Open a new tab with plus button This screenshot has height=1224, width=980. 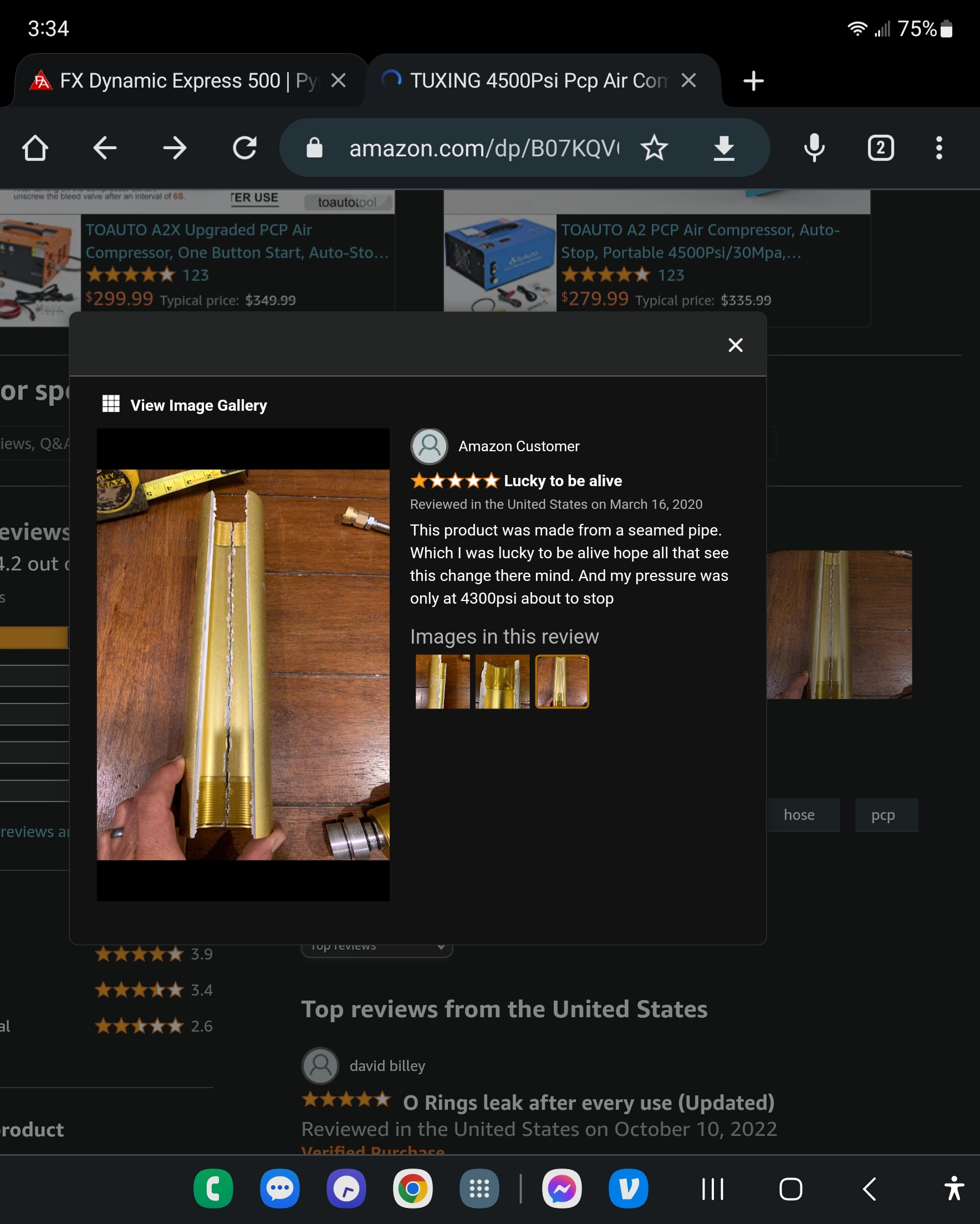point(753,80)
